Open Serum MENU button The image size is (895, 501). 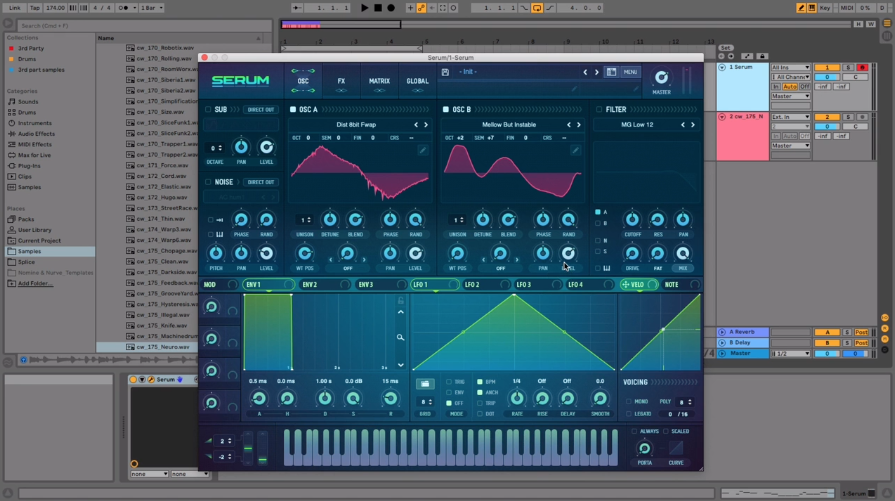click(630, 72)
